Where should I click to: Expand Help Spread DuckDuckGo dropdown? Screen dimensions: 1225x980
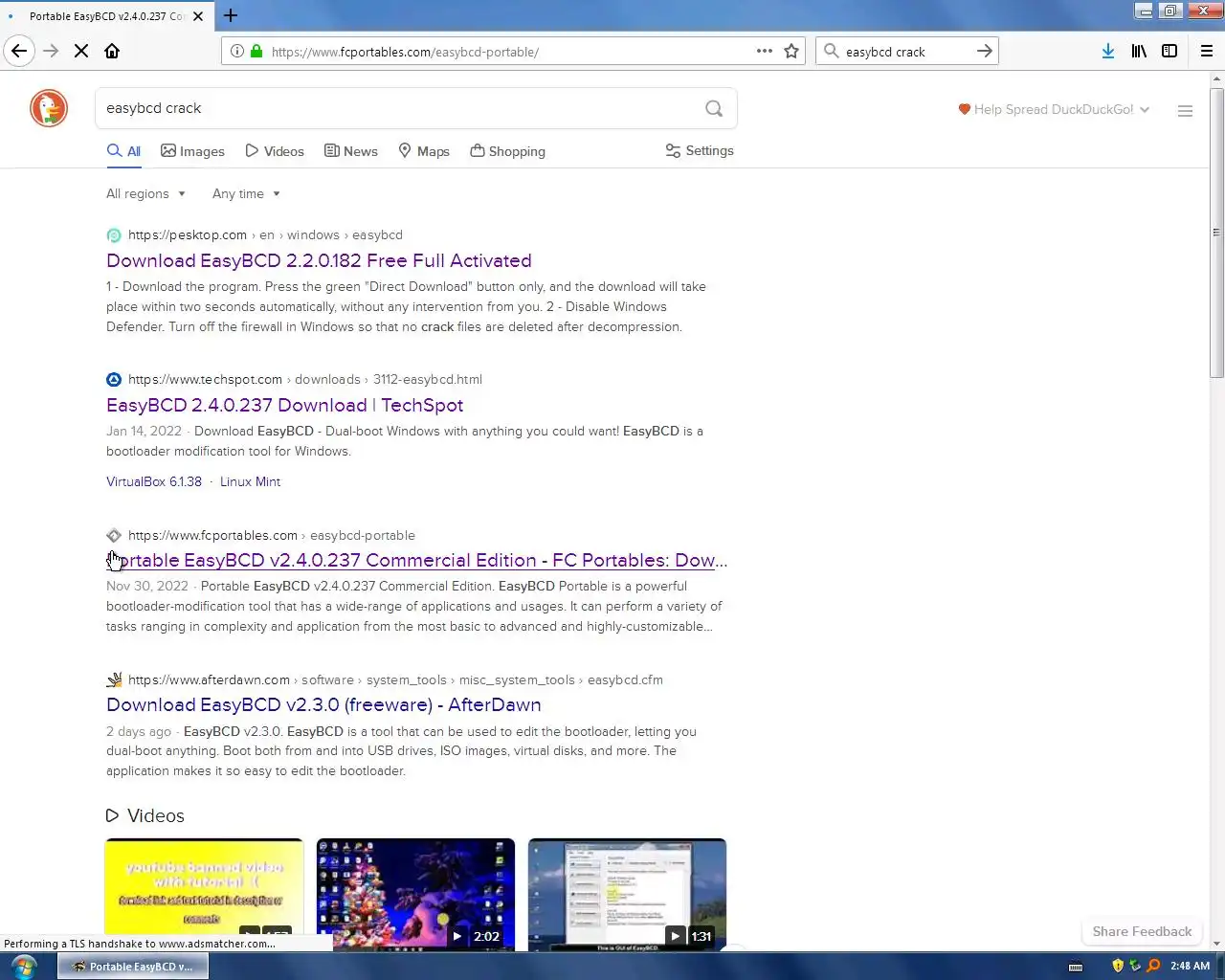click(1054, 109)
